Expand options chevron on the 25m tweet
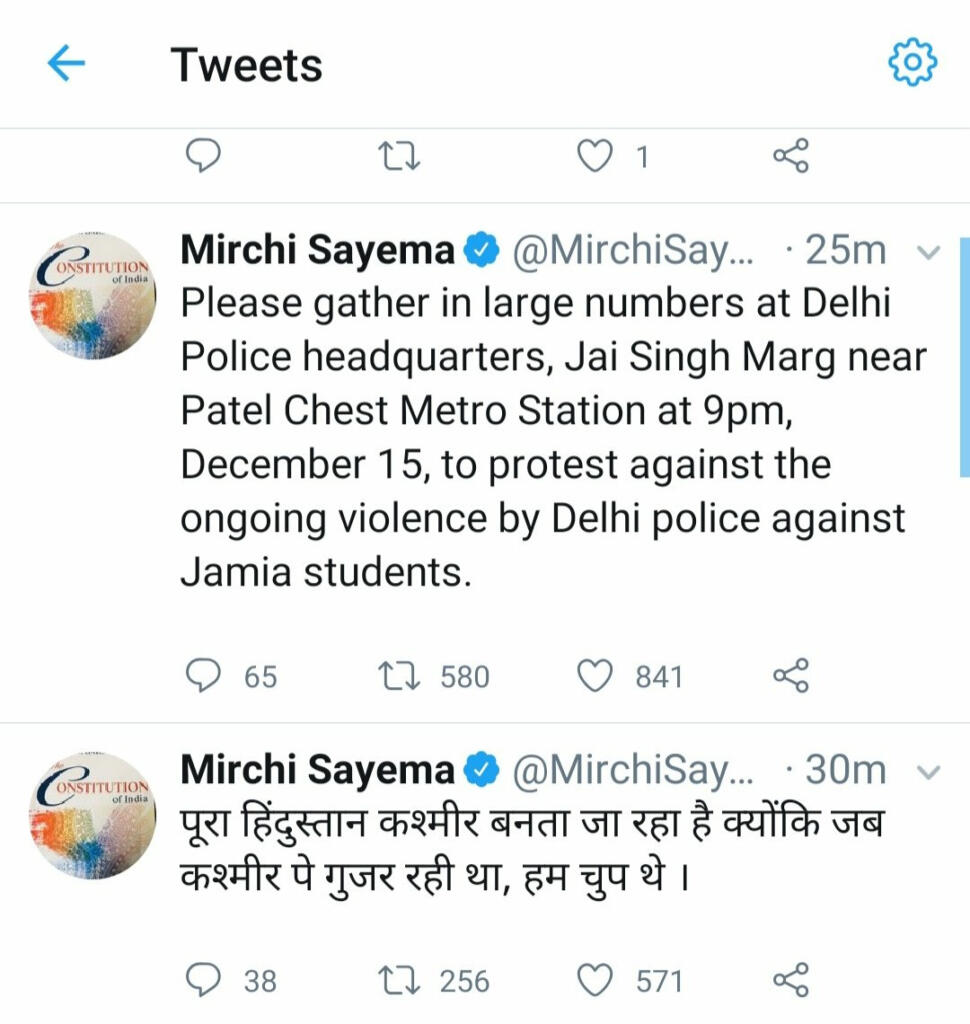Viewport: 970px width, 1024px height. tap(928, 252)
